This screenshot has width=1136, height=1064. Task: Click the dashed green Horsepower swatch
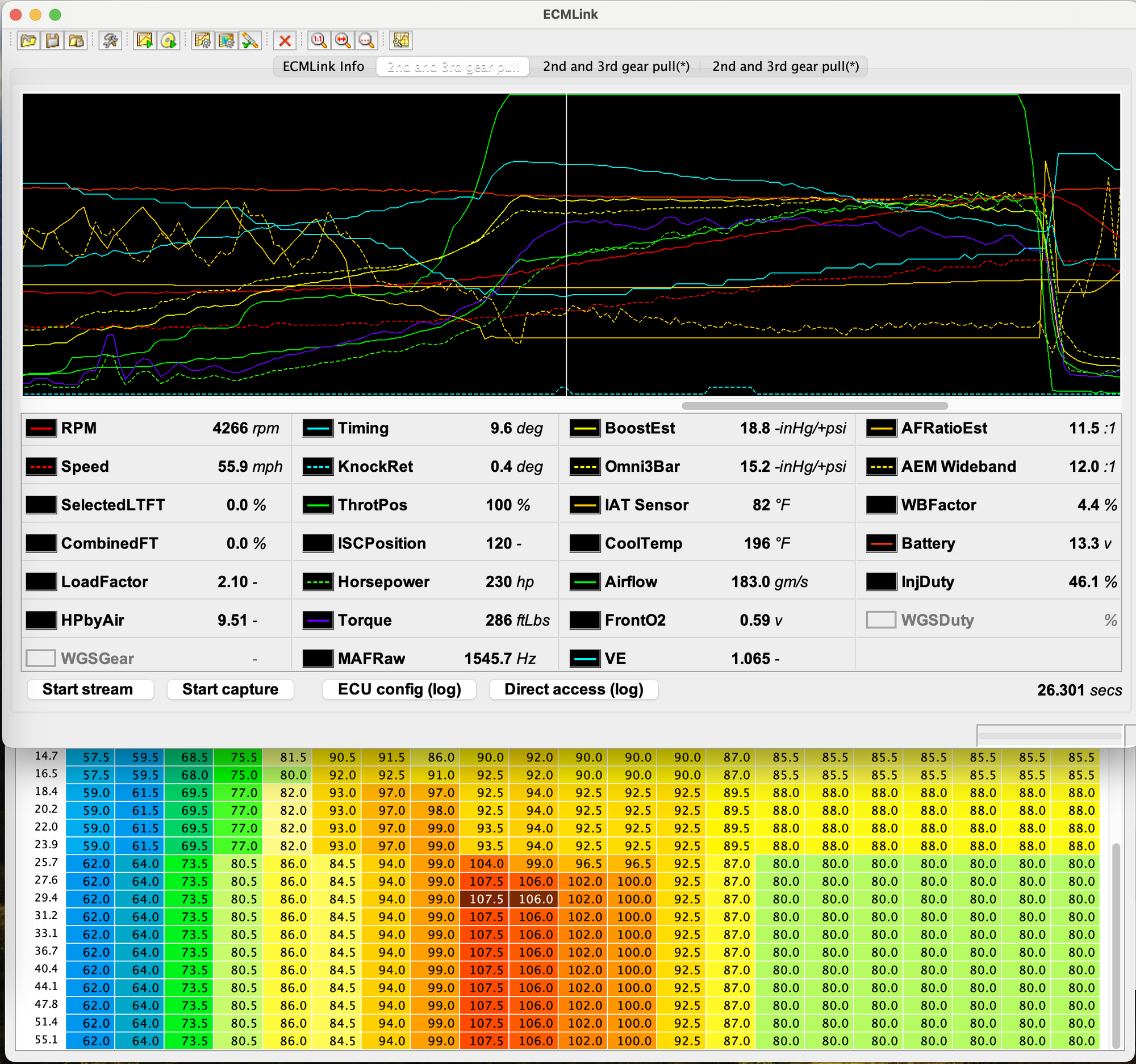click(318, 582)
